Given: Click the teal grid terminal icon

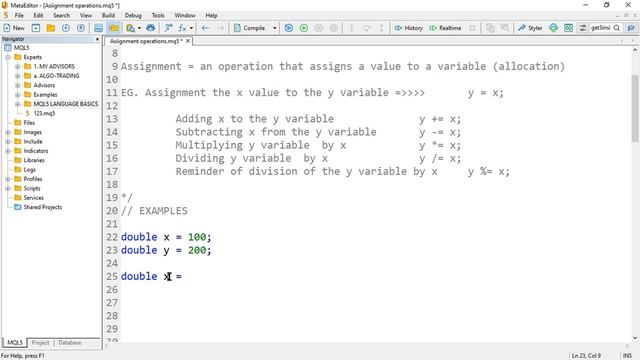Looking at the screenshot, I should (568, 28).
